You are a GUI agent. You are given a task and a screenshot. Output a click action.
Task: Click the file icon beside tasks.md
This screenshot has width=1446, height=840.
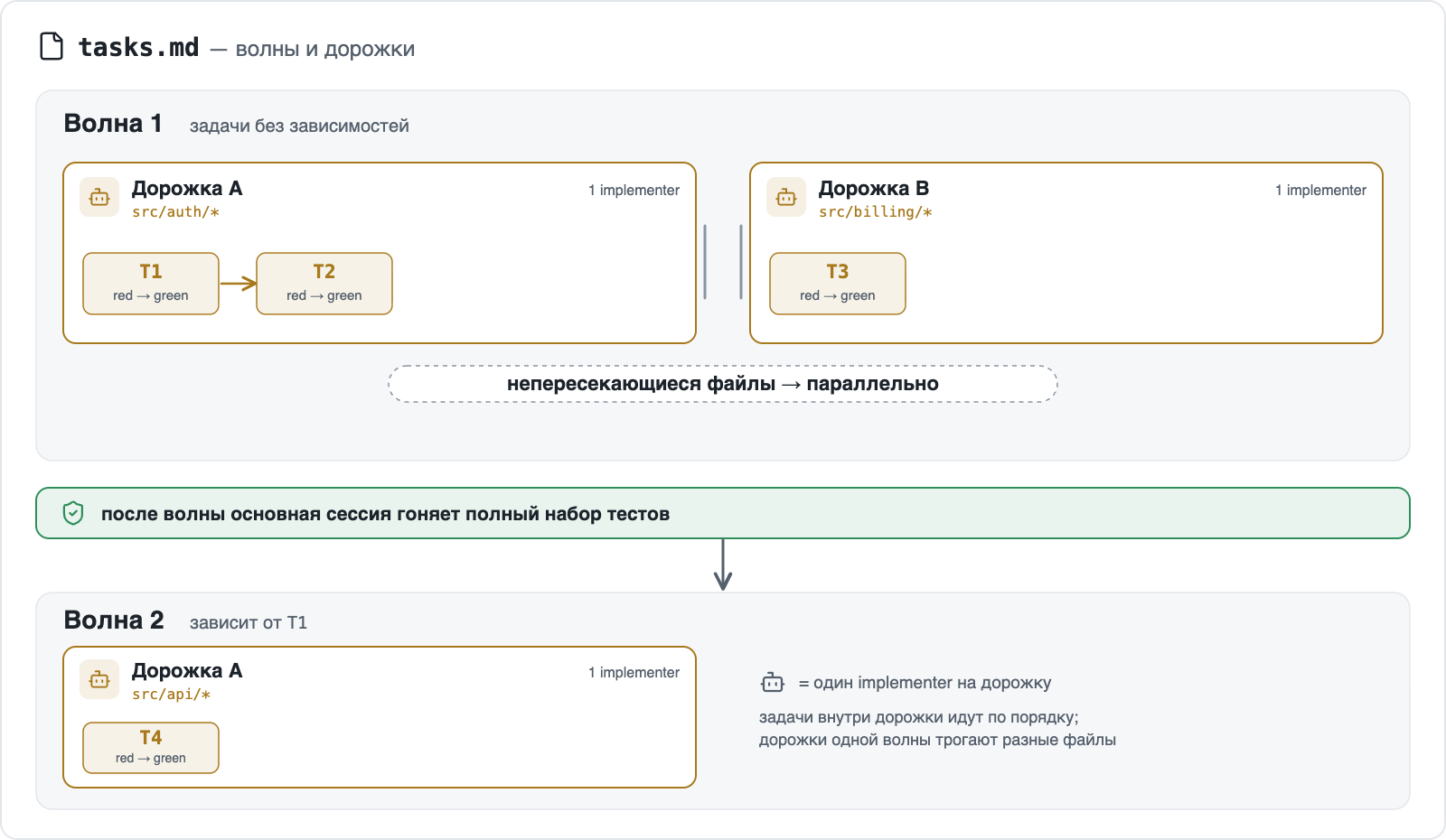[x=52, y=46]
